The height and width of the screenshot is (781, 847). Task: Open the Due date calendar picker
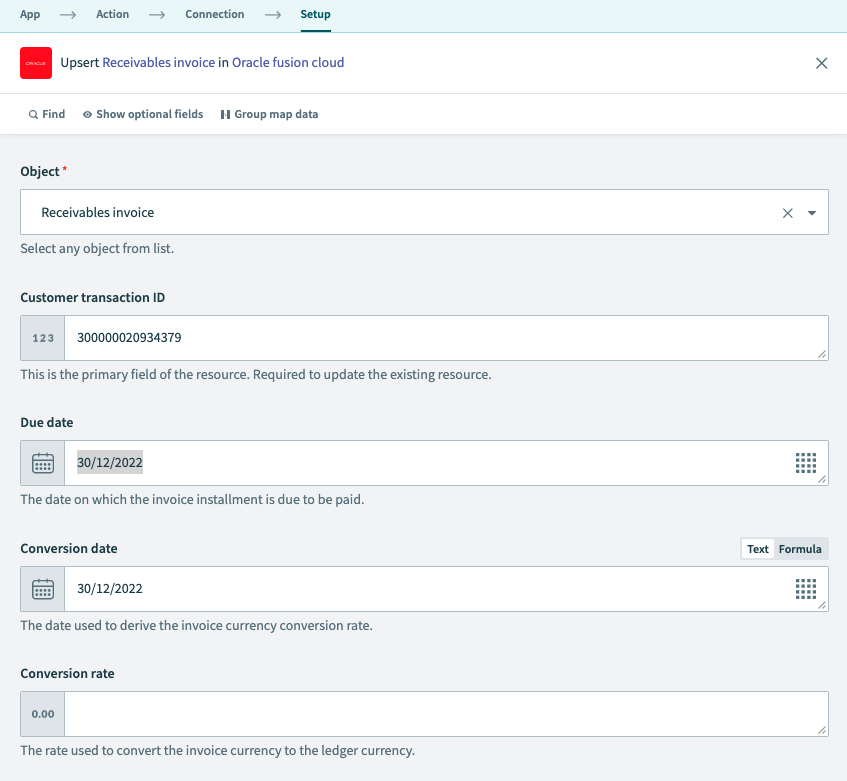coord(41,462)
